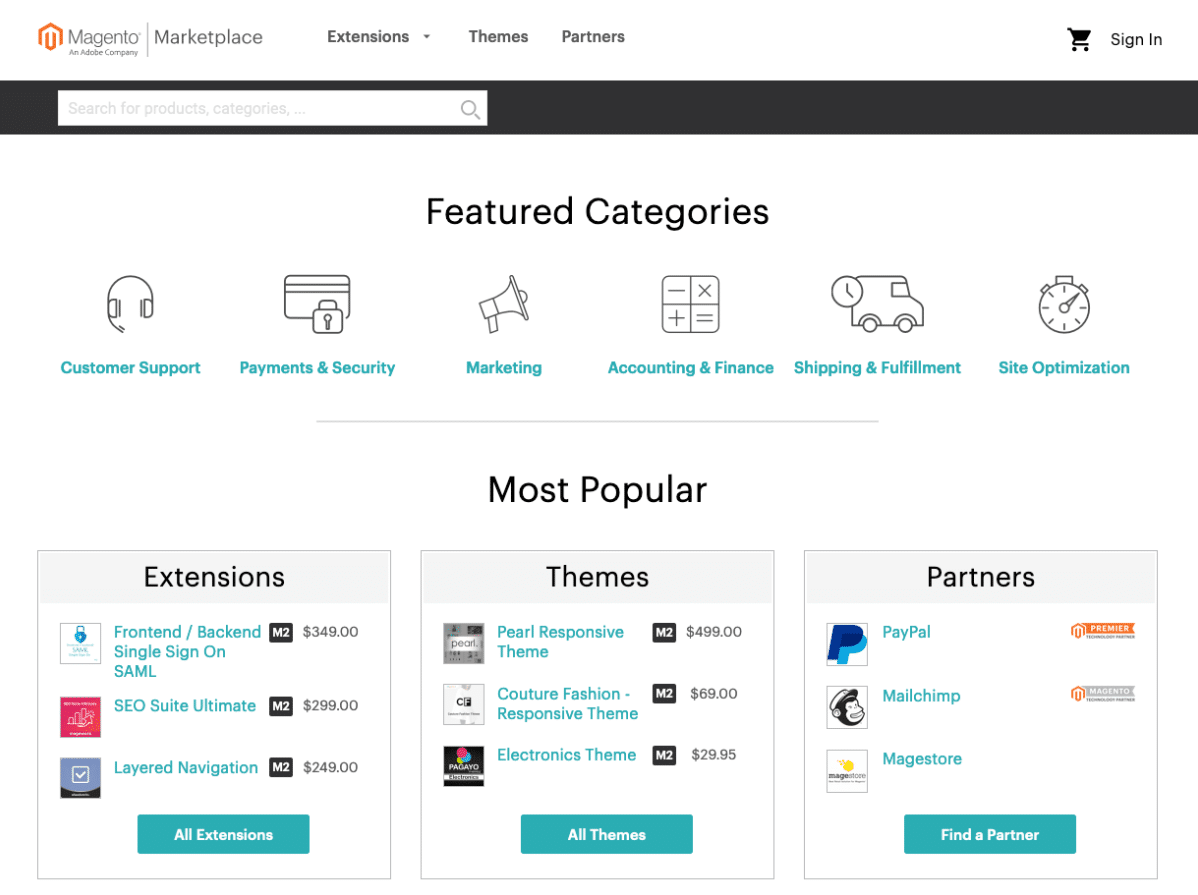Open the Mailchimp partner link
Screen dimensions: 1198x895
pos(921,696)
